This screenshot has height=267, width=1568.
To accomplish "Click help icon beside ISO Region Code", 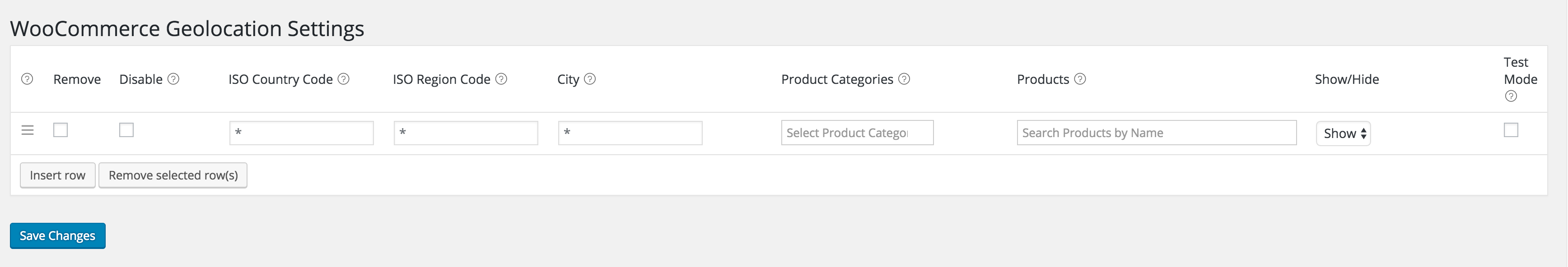I will pos(501,79).
